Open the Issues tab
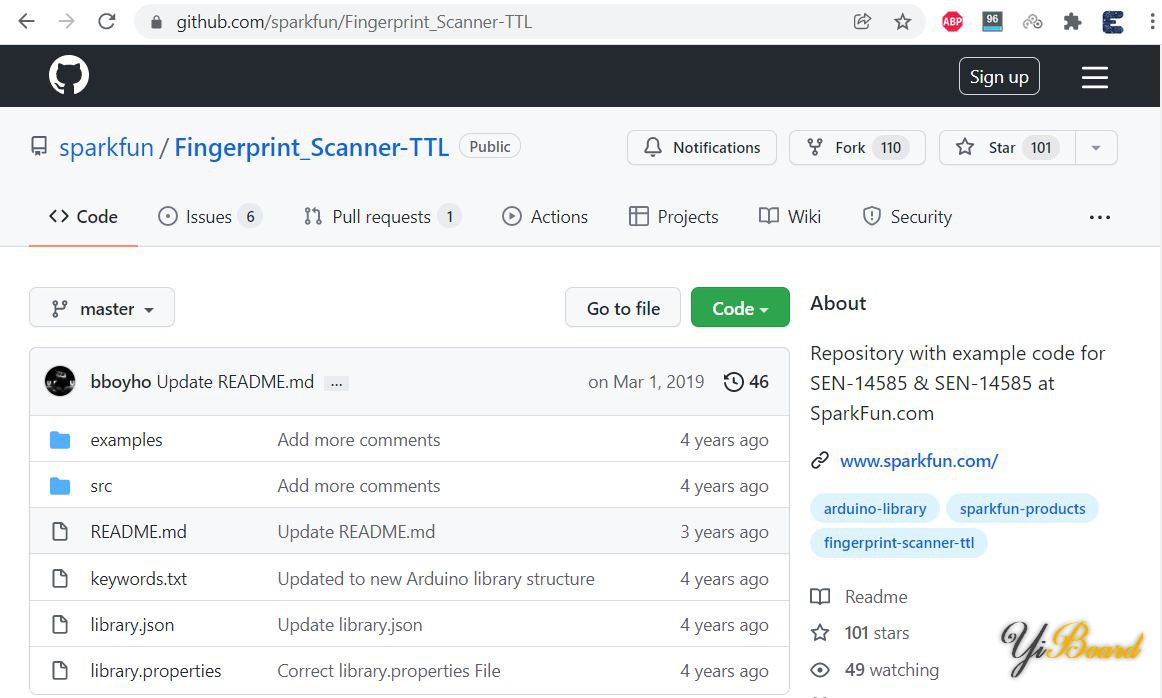Viewport: 1162px width, 698px height. pos(210,216)
